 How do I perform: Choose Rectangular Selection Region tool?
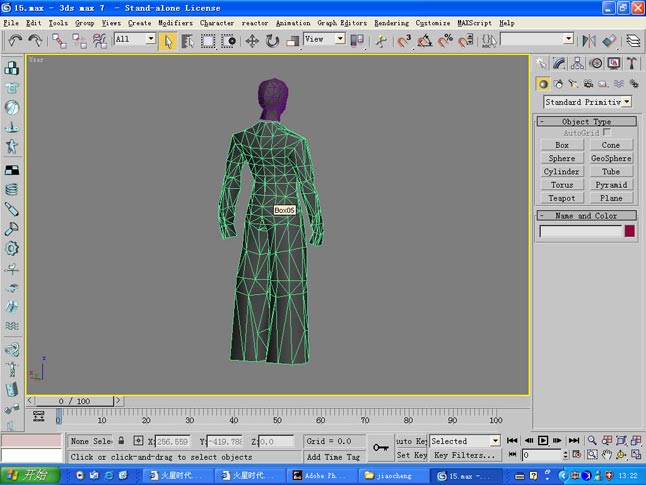pyautogui.click(x=208, y=41)
